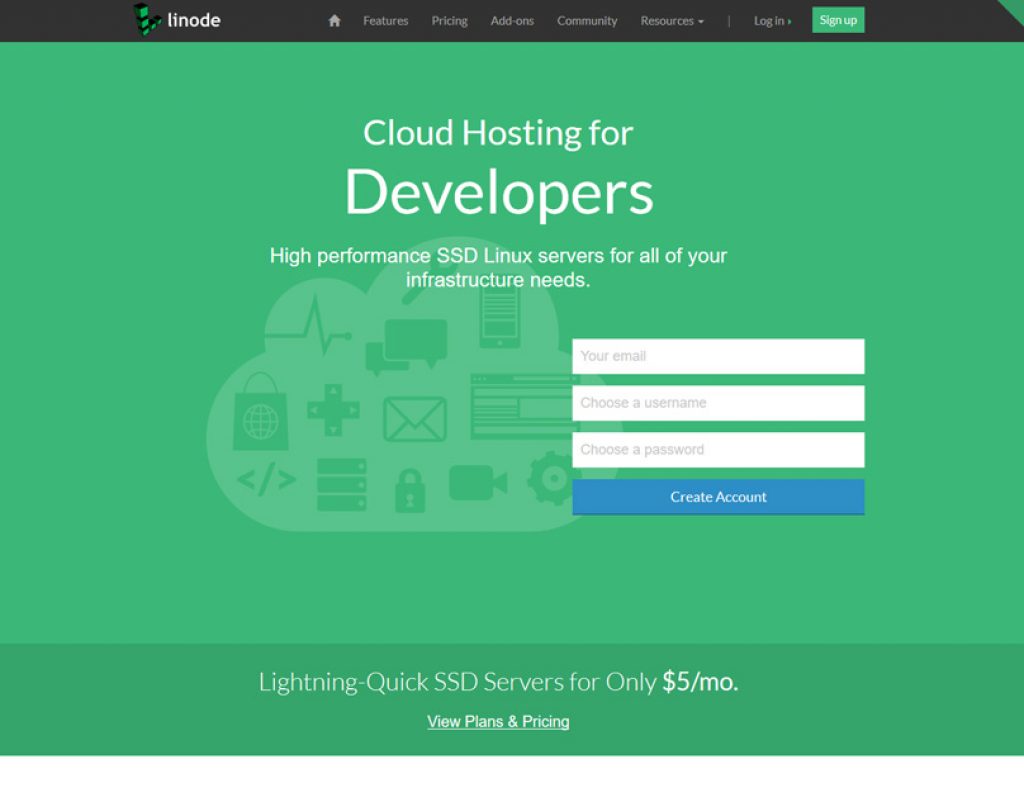Open the Features page
The image size is (1024, 802).
(x=385, y=21)
